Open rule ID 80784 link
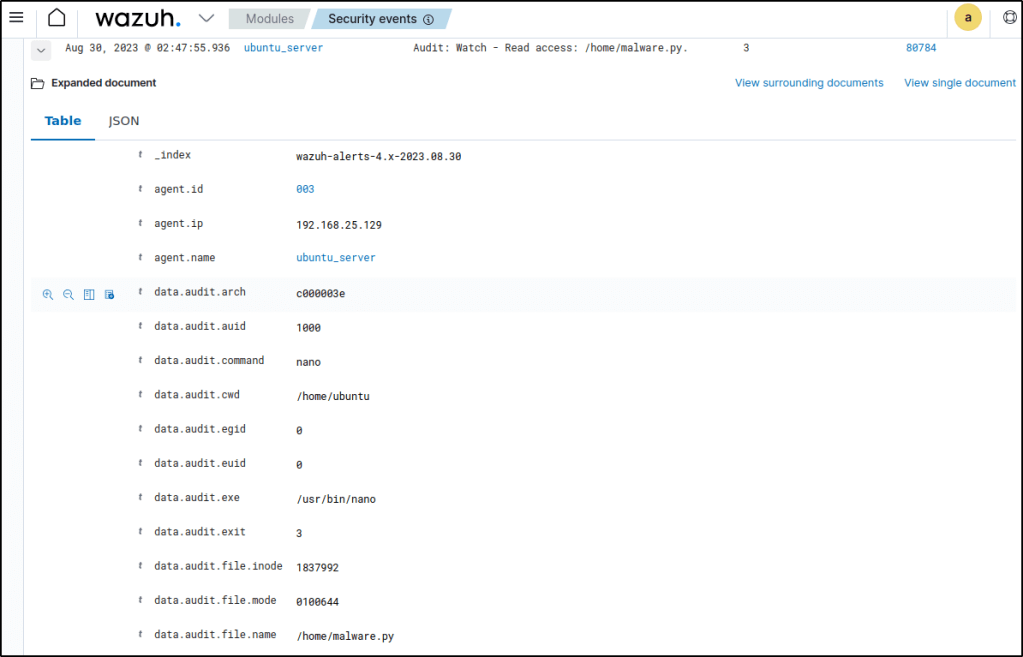The height and width of the screenshot is (657, 1023). (921, 48)
